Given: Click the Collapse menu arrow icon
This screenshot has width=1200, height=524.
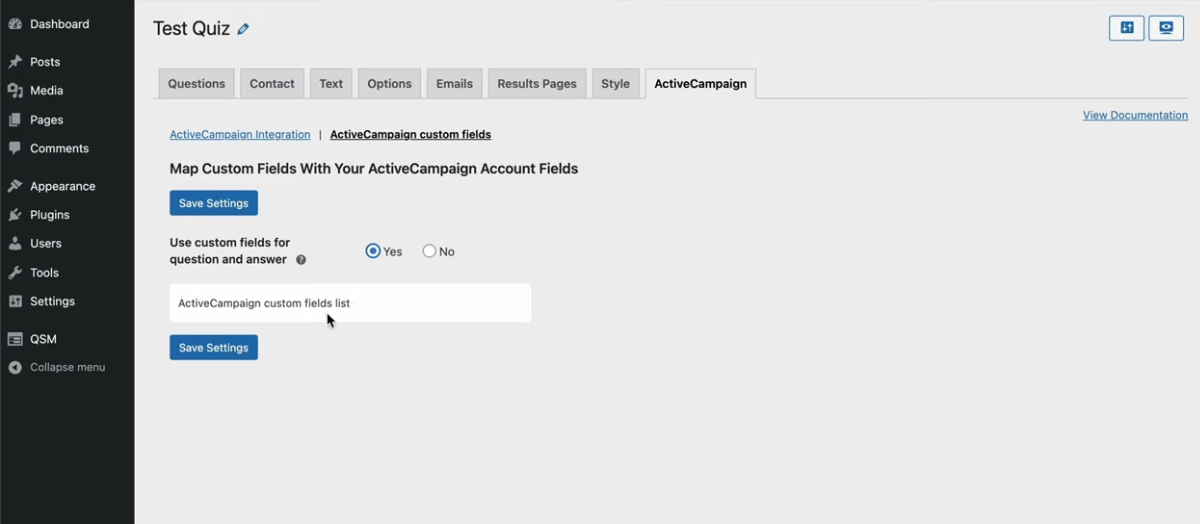Looking at the screenshot, I should coord(15,368).
